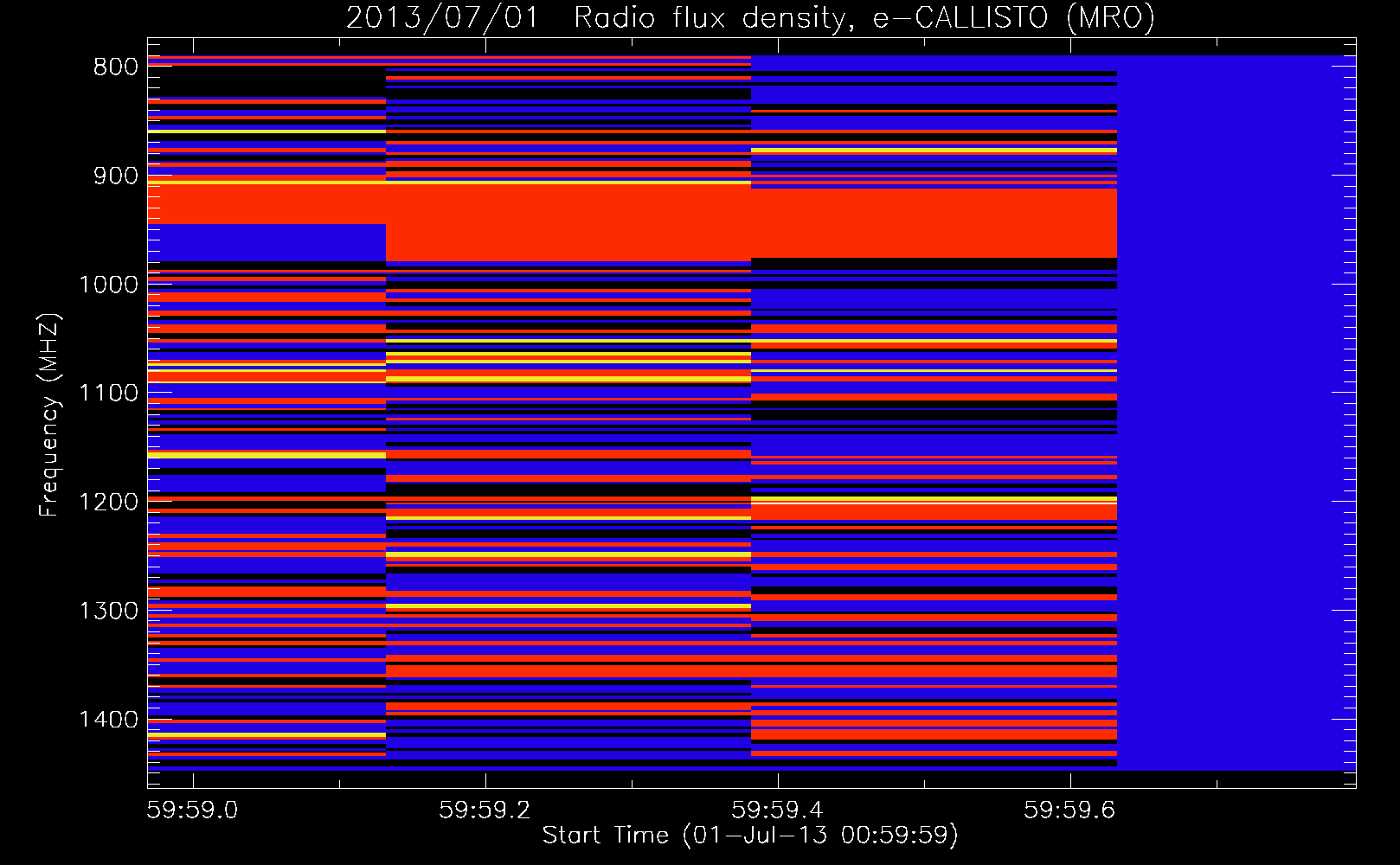Click the 'Frequency (MHZ)' axis label

click(50, 414)
